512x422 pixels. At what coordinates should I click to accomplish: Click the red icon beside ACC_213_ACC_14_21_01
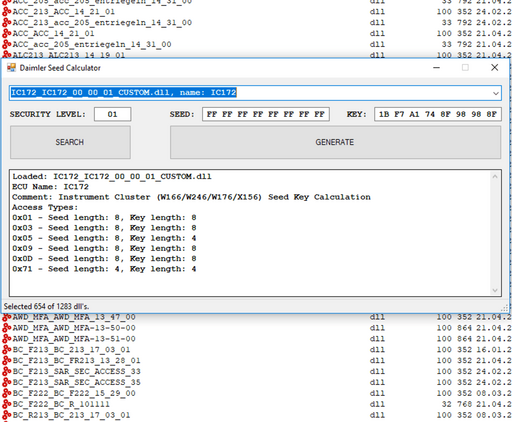tap(6, 12)
